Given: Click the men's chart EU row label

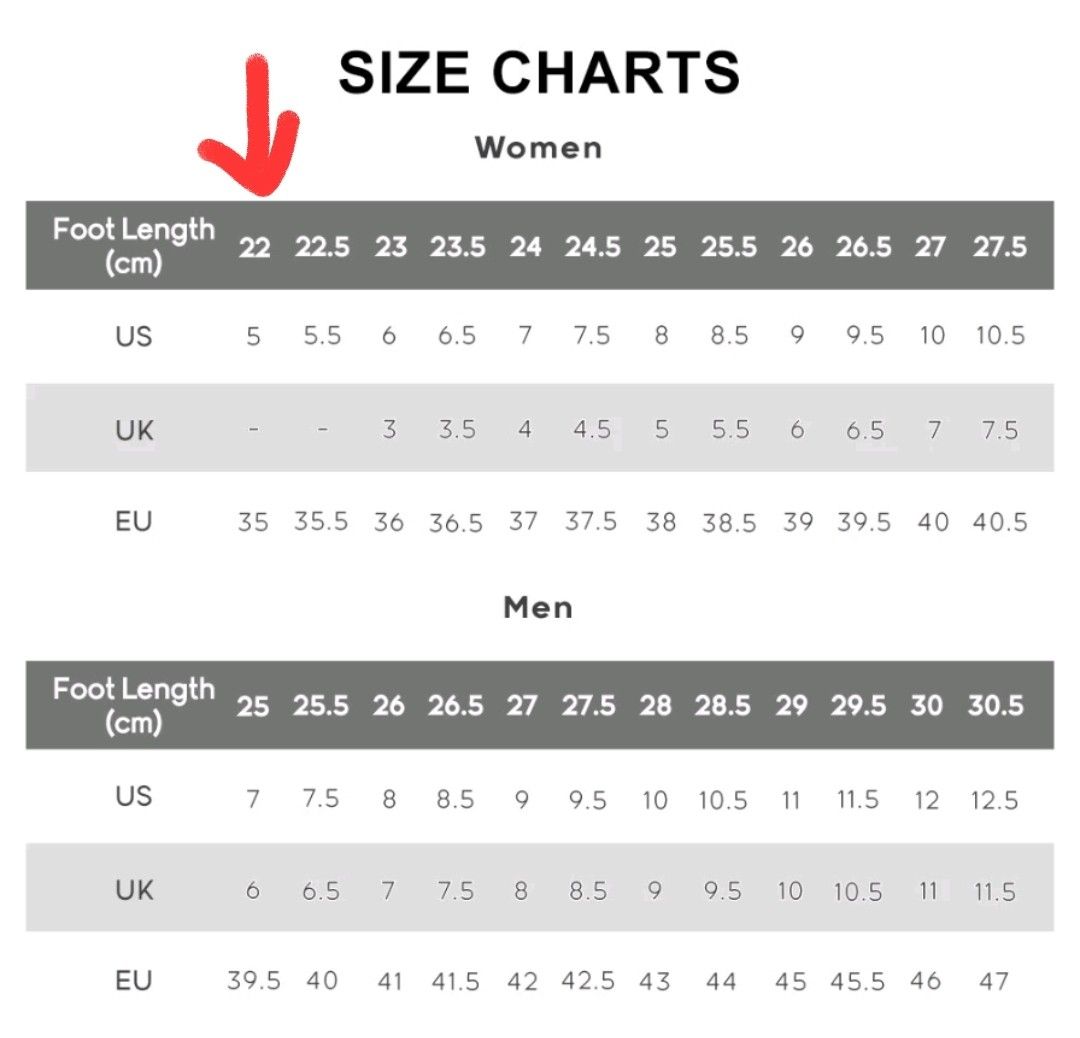Looking at the screenshot, I should pyautogui.click(x=133, y=981).
